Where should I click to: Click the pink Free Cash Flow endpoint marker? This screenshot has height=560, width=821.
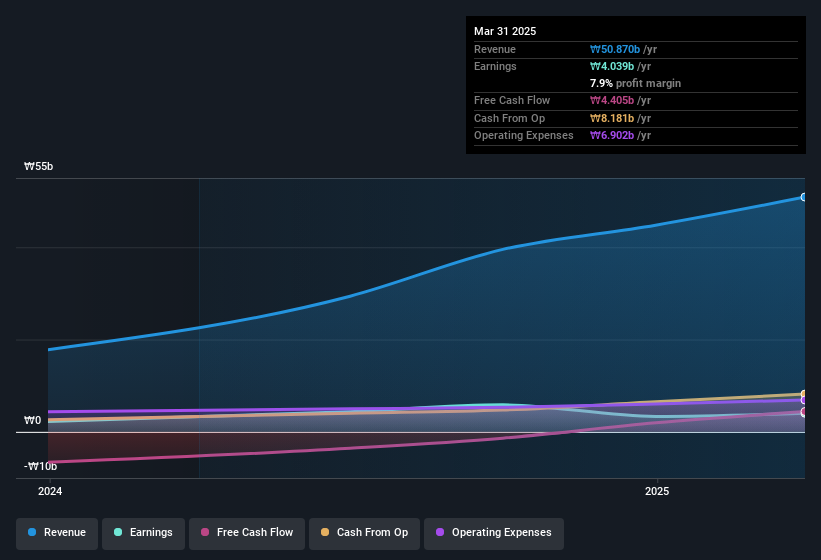coord(804,412)
